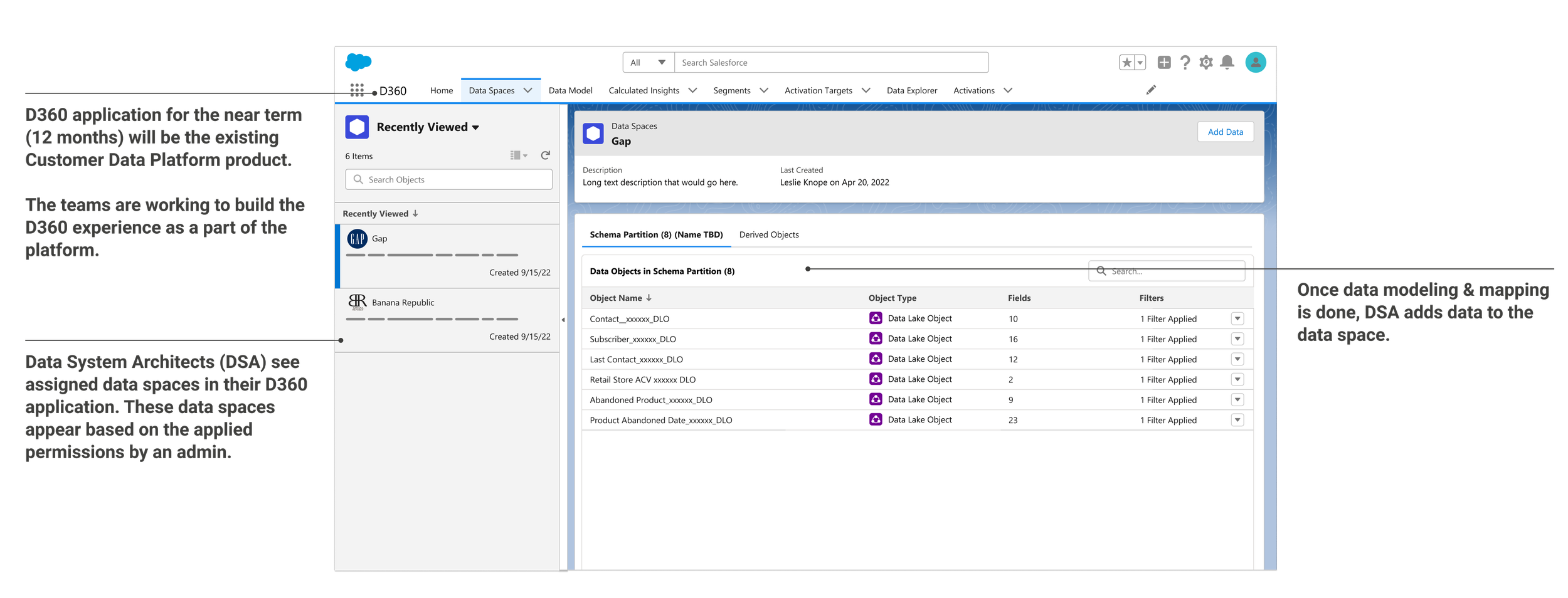Image resolution: width=1568 pixels, height=598 pixels.
Task: Sort by Object Name arrow
Action: tap(649, 298)
